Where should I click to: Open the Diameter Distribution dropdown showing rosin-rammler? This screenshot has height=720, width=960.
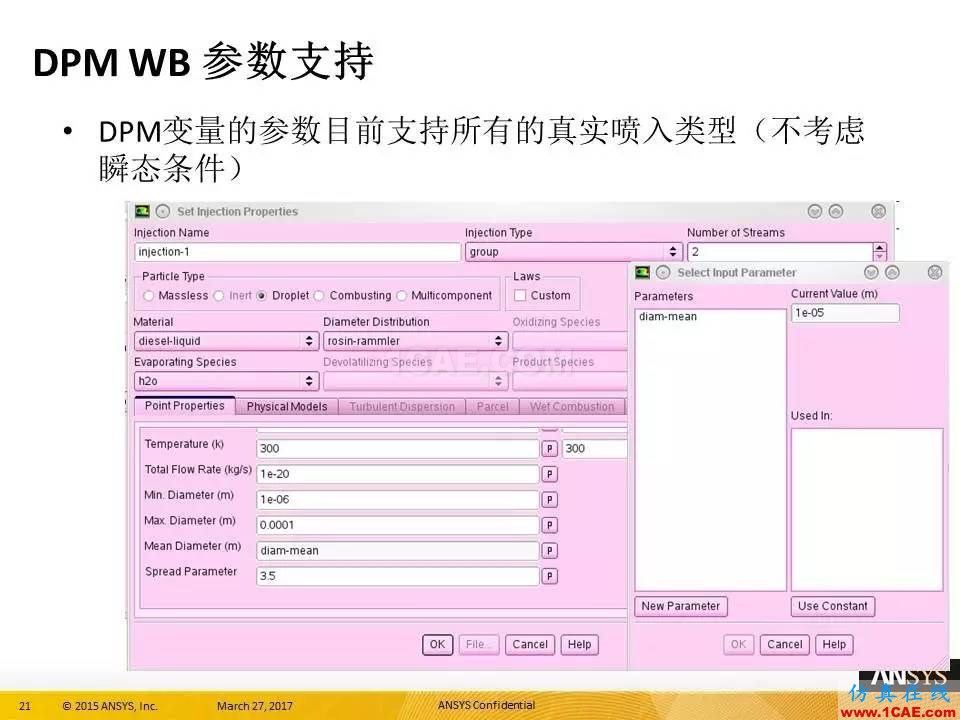415,341
